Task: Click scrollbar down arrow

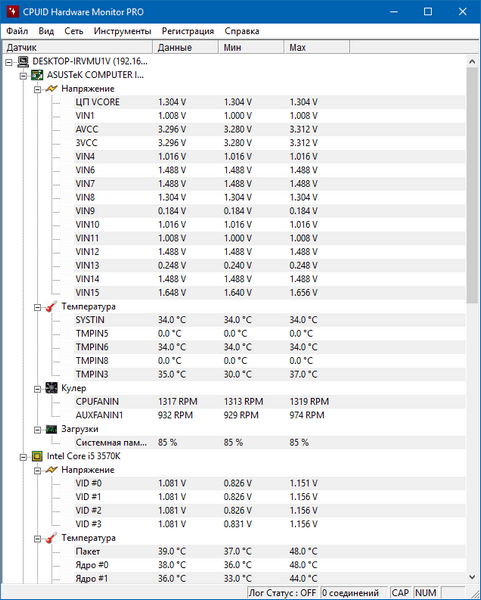Action: tap(472, 577)
